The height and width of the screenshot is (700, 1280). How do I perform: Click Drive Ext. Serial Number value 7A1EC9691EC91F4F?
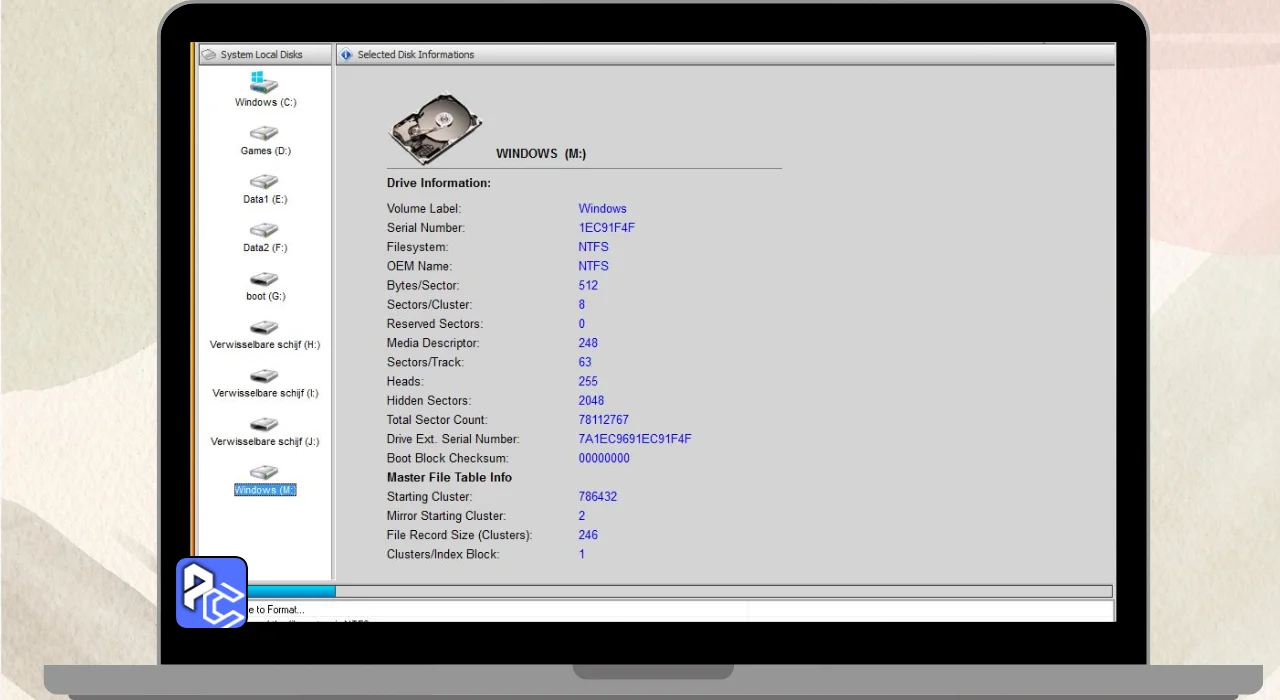point(634,439)
